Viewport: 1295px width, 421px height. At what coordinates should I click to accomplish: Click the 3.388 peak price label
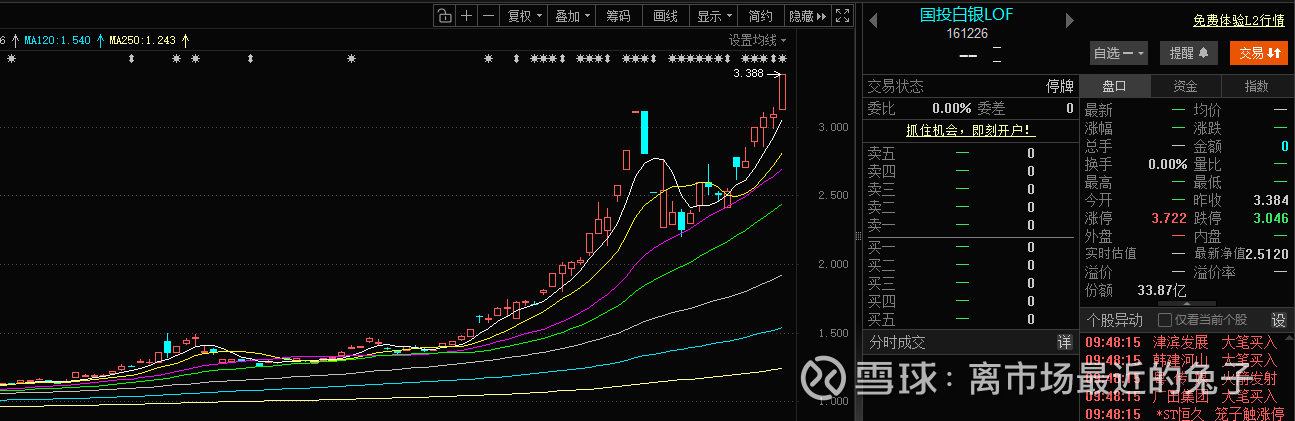tap(748, 73)
